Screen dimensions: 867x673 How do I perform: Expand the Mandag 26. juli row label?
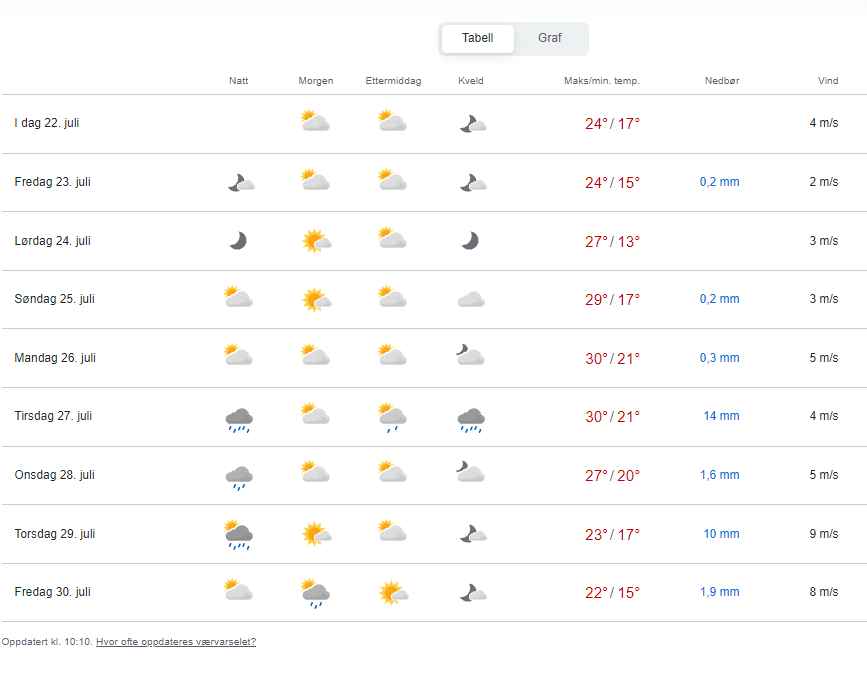click(x=55, y=358)
